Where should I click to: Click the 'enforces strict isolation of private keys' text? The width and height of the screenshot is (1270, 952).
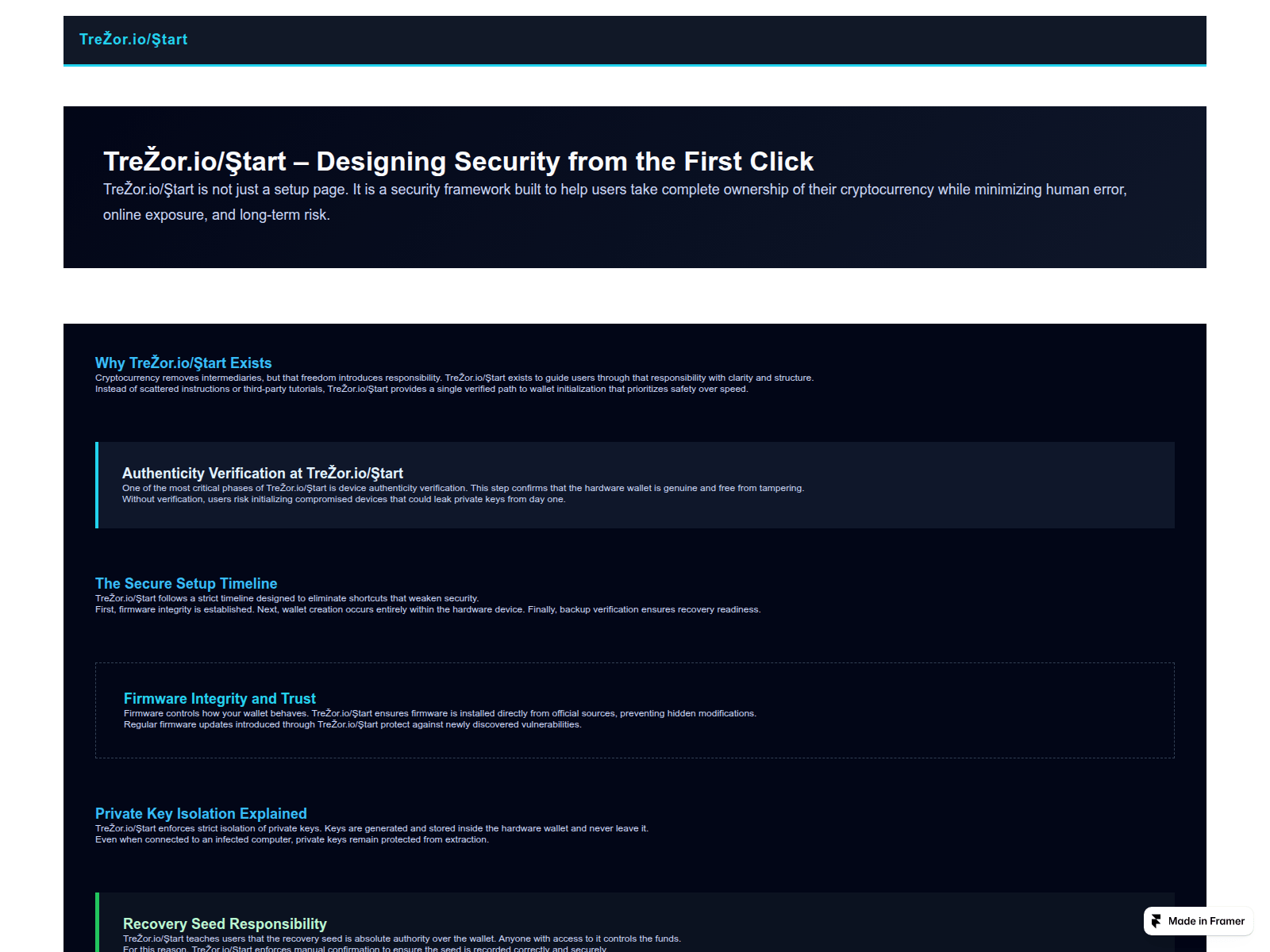tap(371, 834)
